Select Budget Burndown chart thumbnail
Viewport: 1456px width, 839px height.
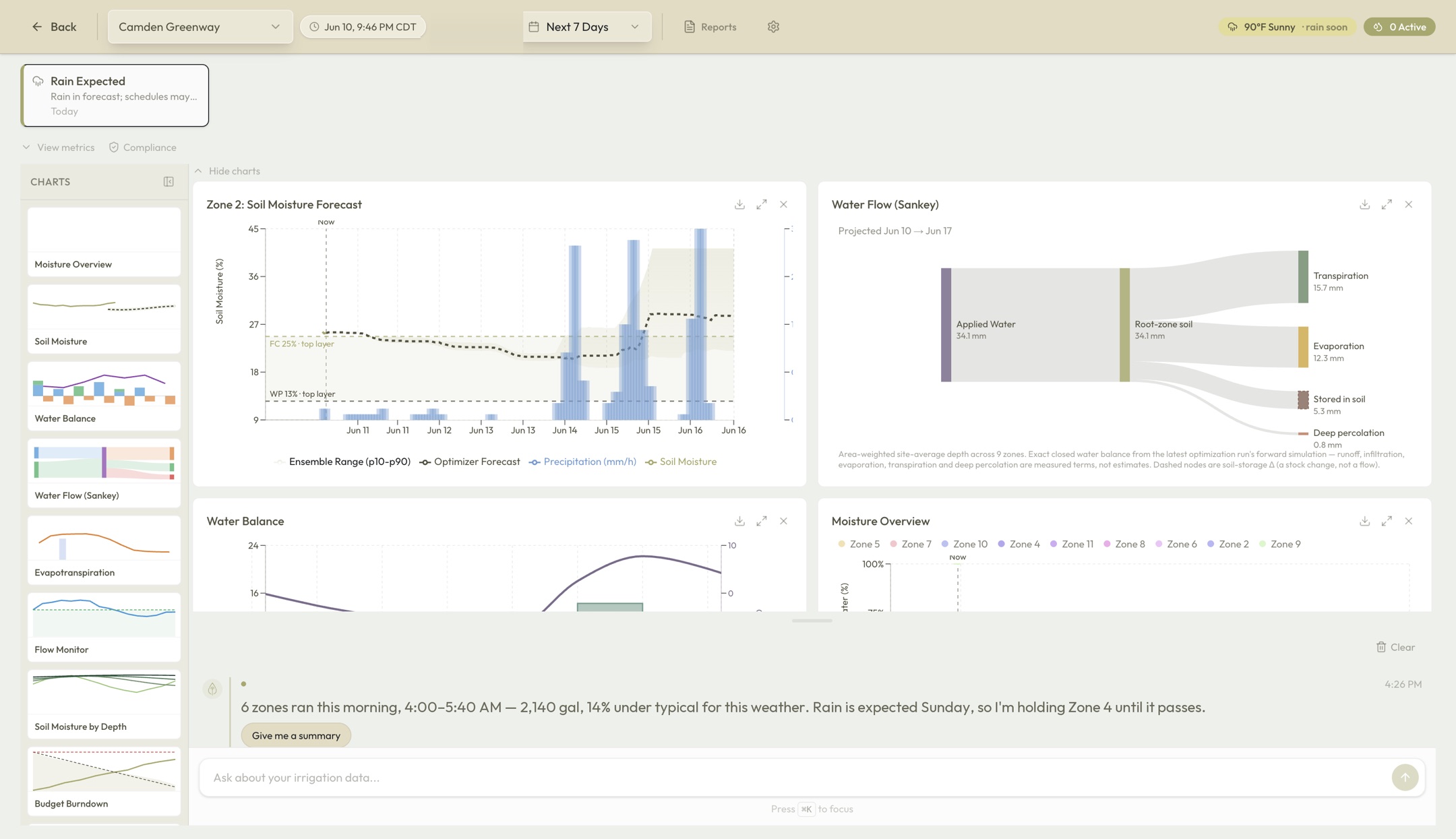104,781
